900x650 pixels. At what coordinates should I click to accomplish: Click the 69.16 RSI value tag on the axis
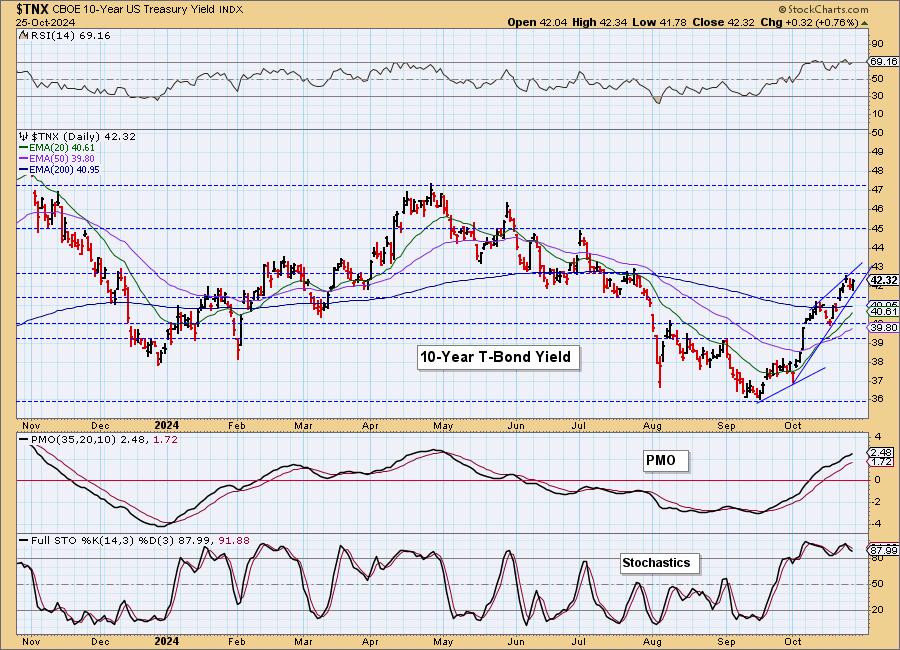pyautogui.click(x=884, y=61)
